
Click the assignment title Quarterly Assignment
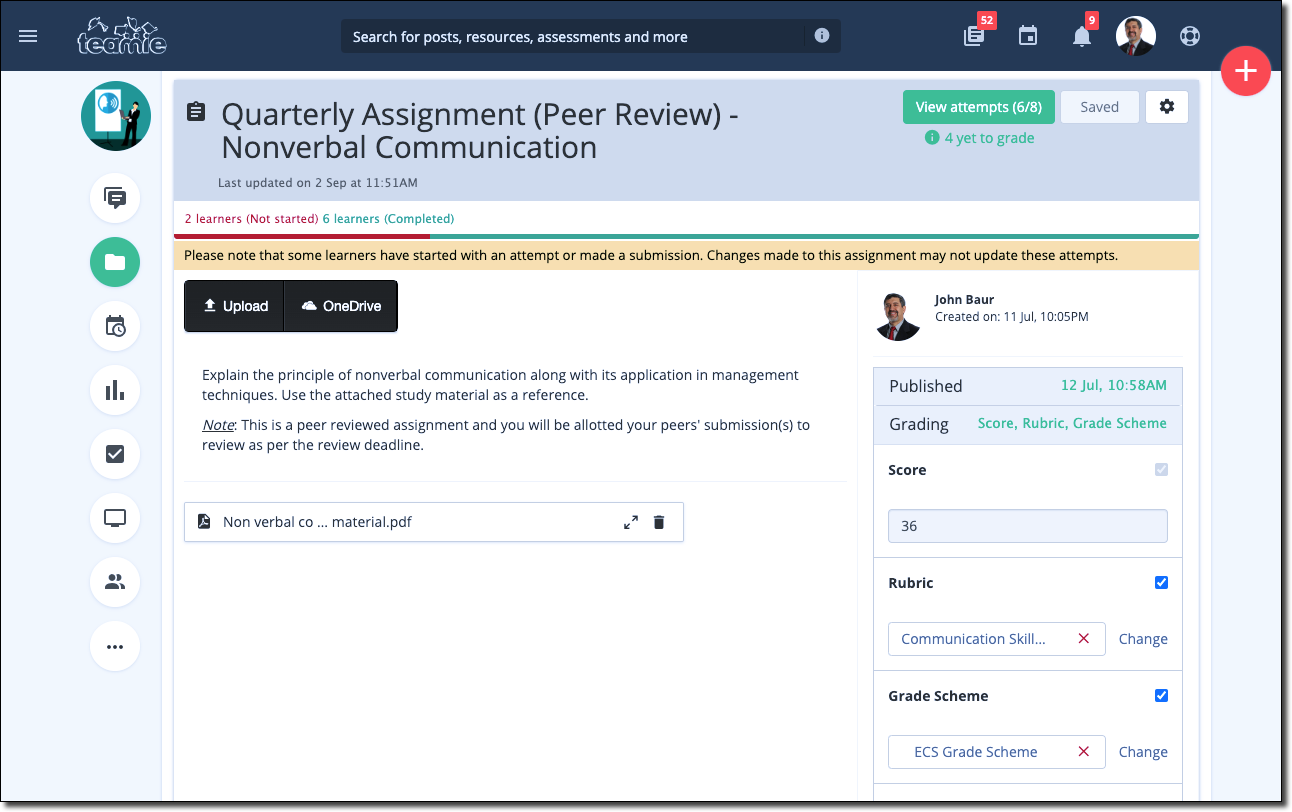pos(480,131)
